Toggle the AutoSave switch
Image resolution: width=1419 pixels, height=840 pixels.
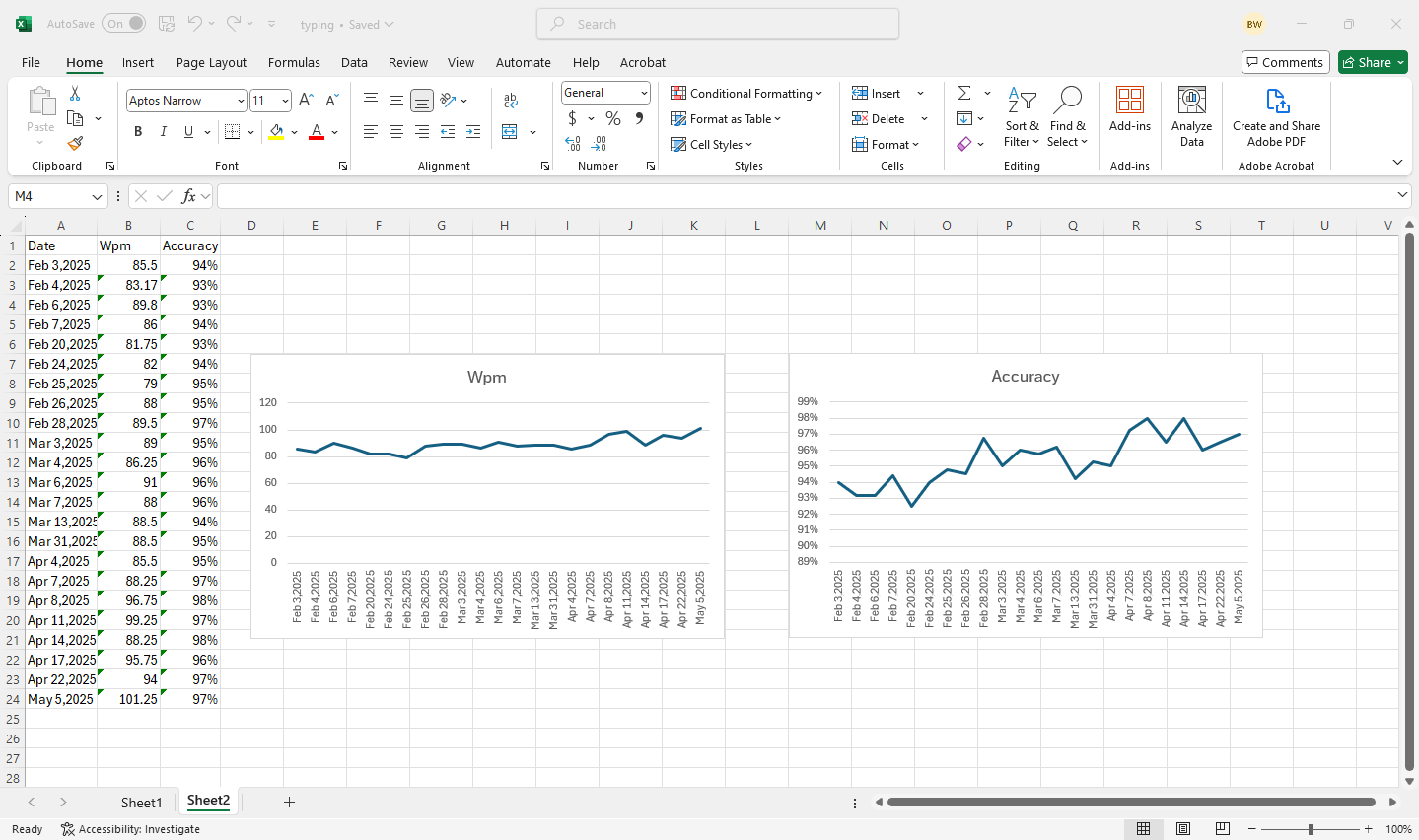point(123,23)
